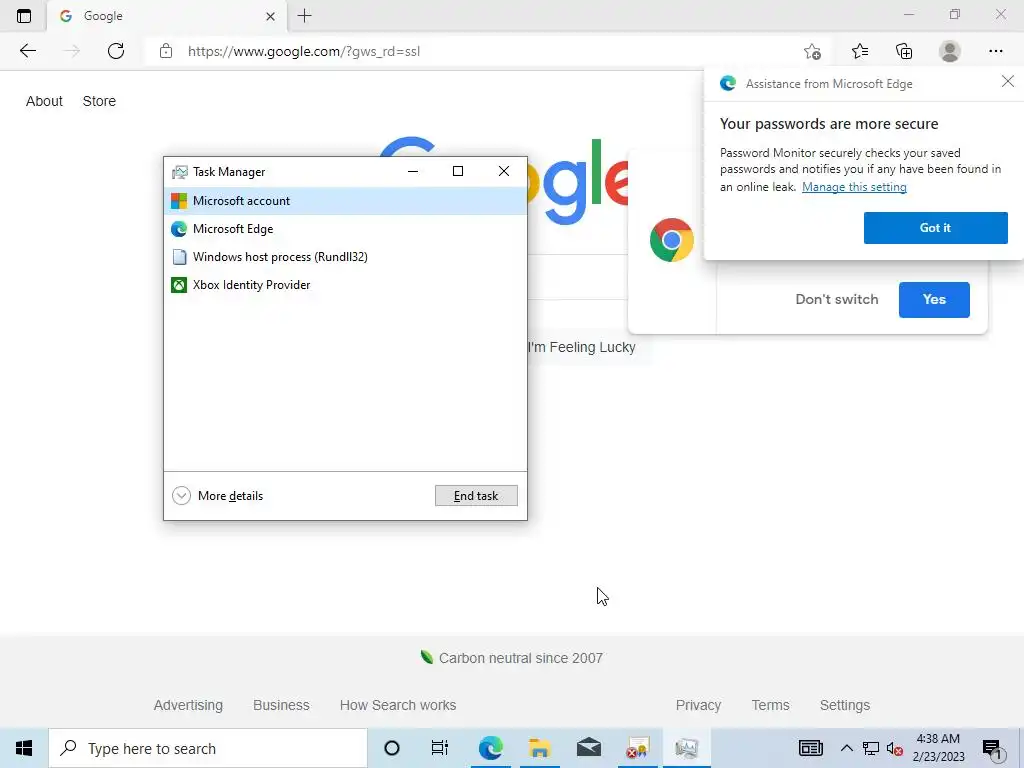Open Cortana circle icon on taskbar

coord(392,748)
